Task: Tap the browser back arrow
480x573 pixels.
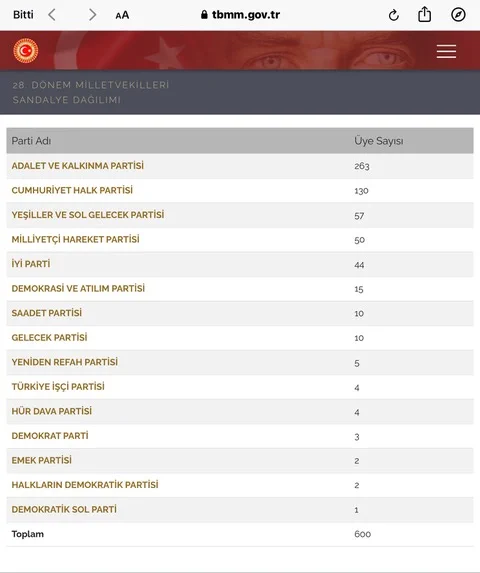Action: (x=52, y=15)
